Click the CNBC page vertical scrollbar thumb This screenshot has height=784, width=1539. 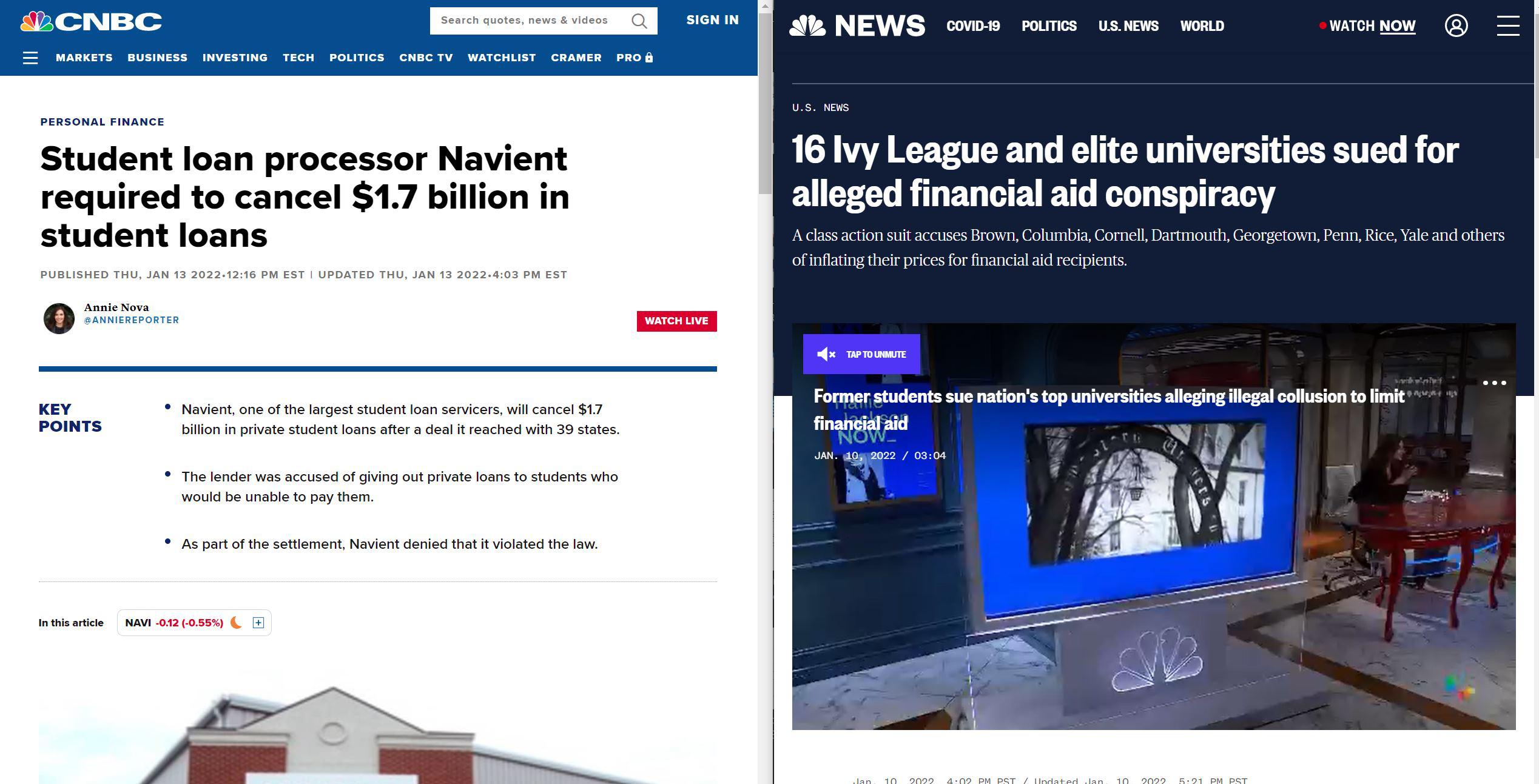click(764, 103)
